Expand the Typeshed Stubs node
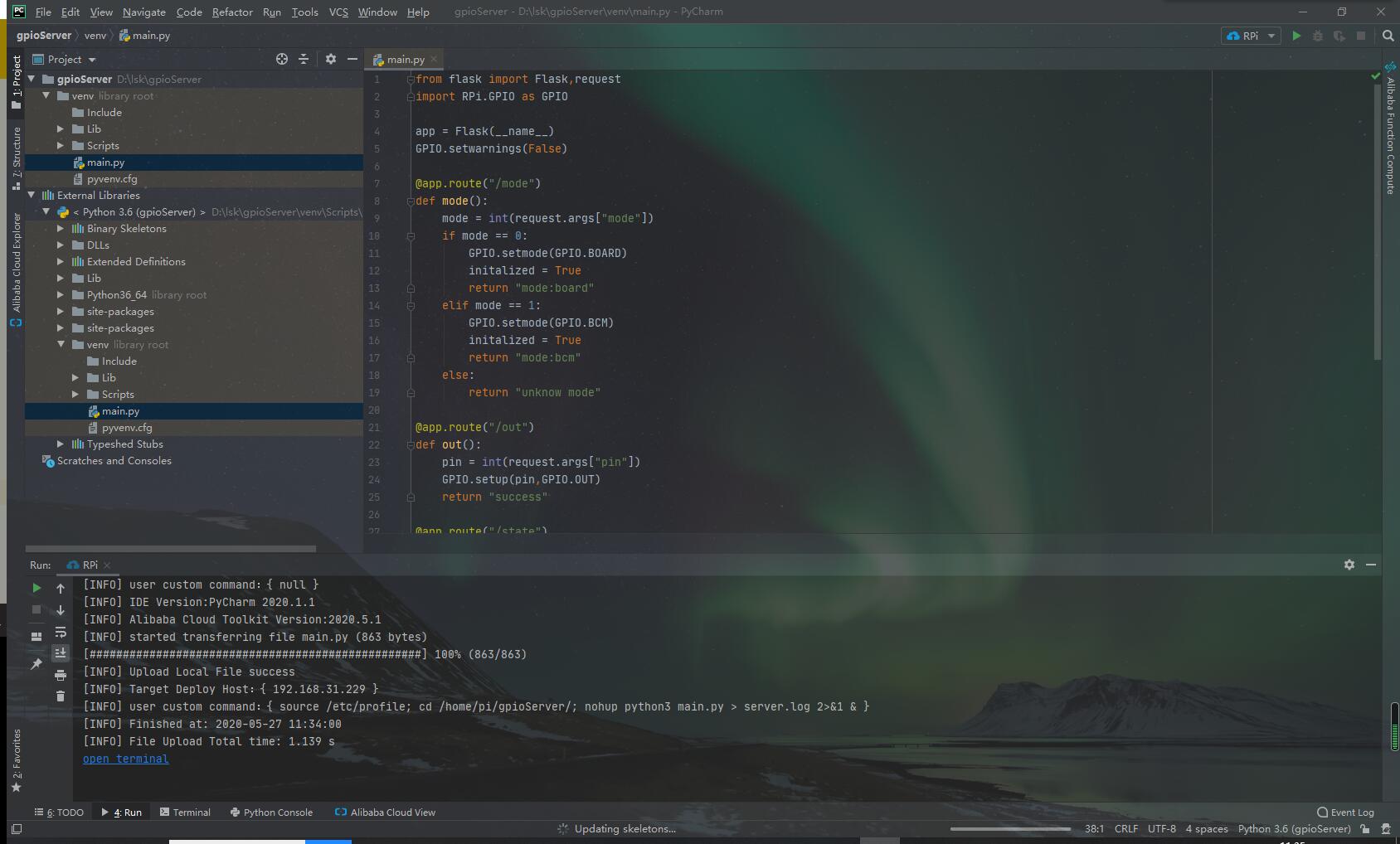 point(61,444)
